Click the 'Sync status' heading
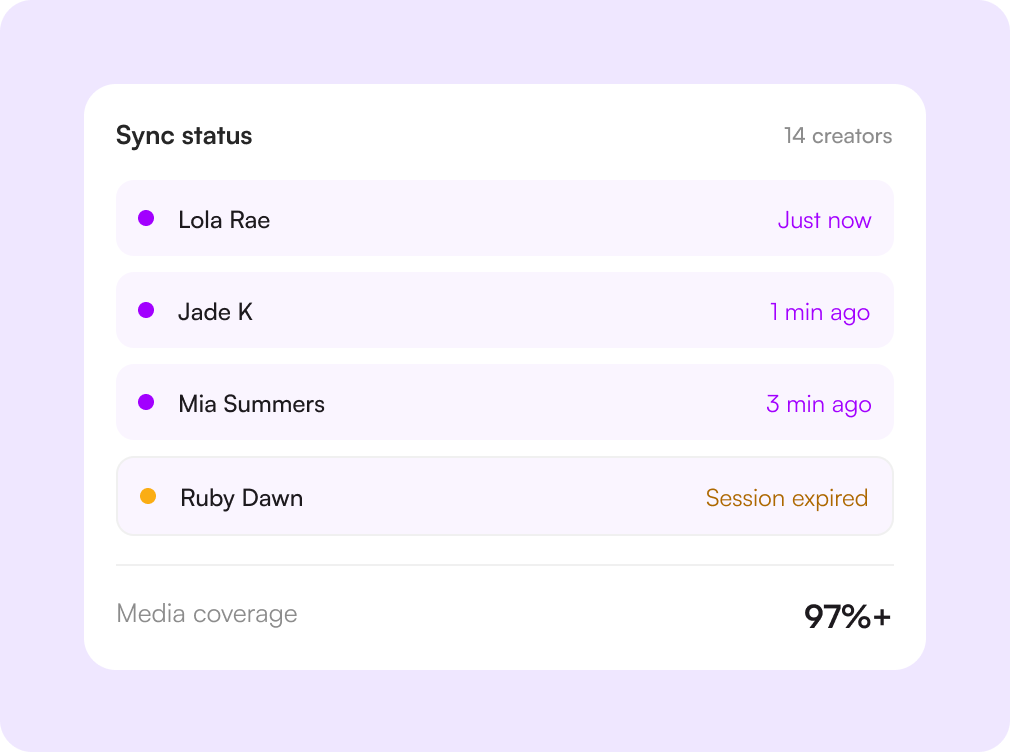This screenshot has width=1010, height=752. pos(184,136)
